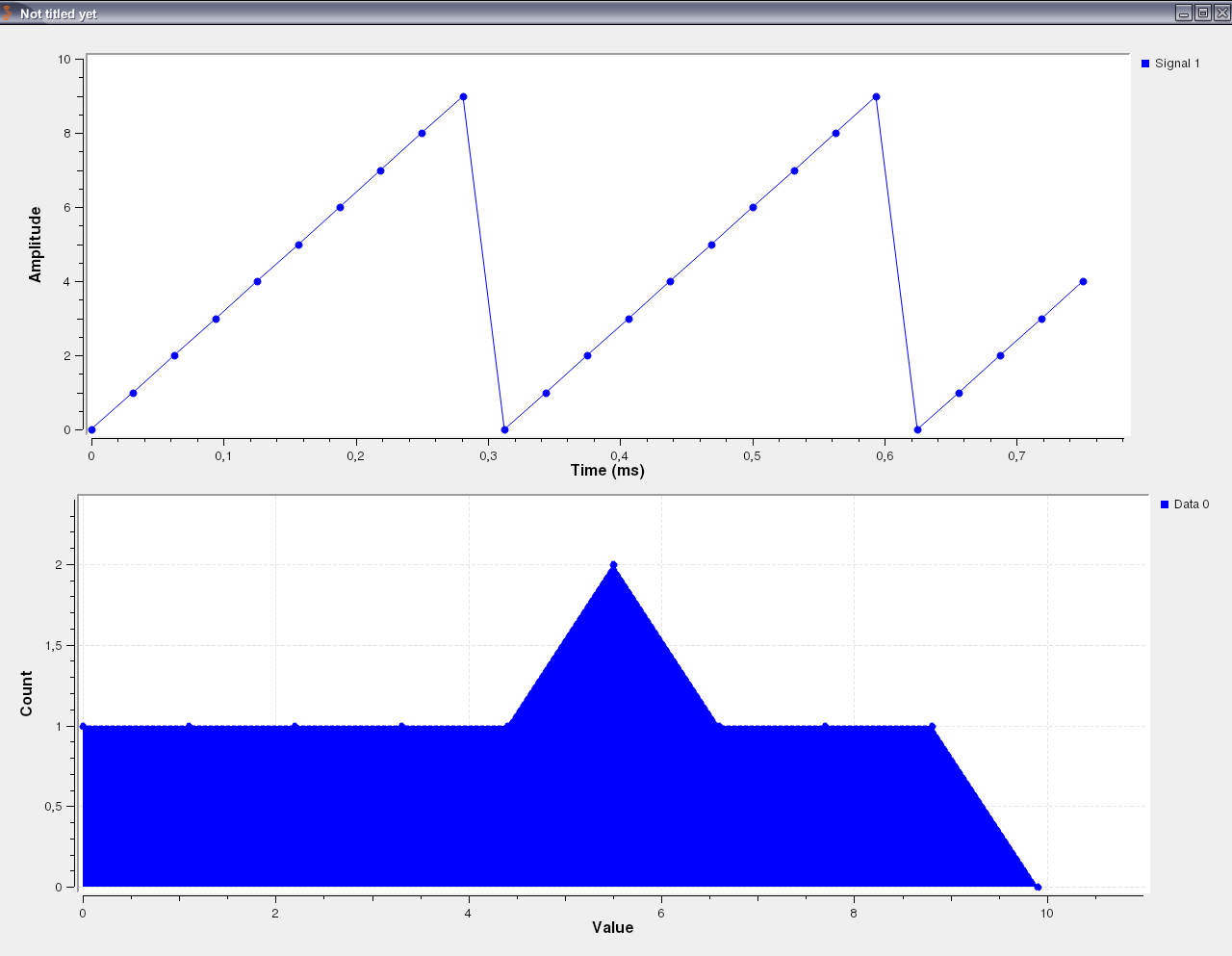Click the Count axis label
Viewport: 1232px width, 956px height.
(25, 689)
